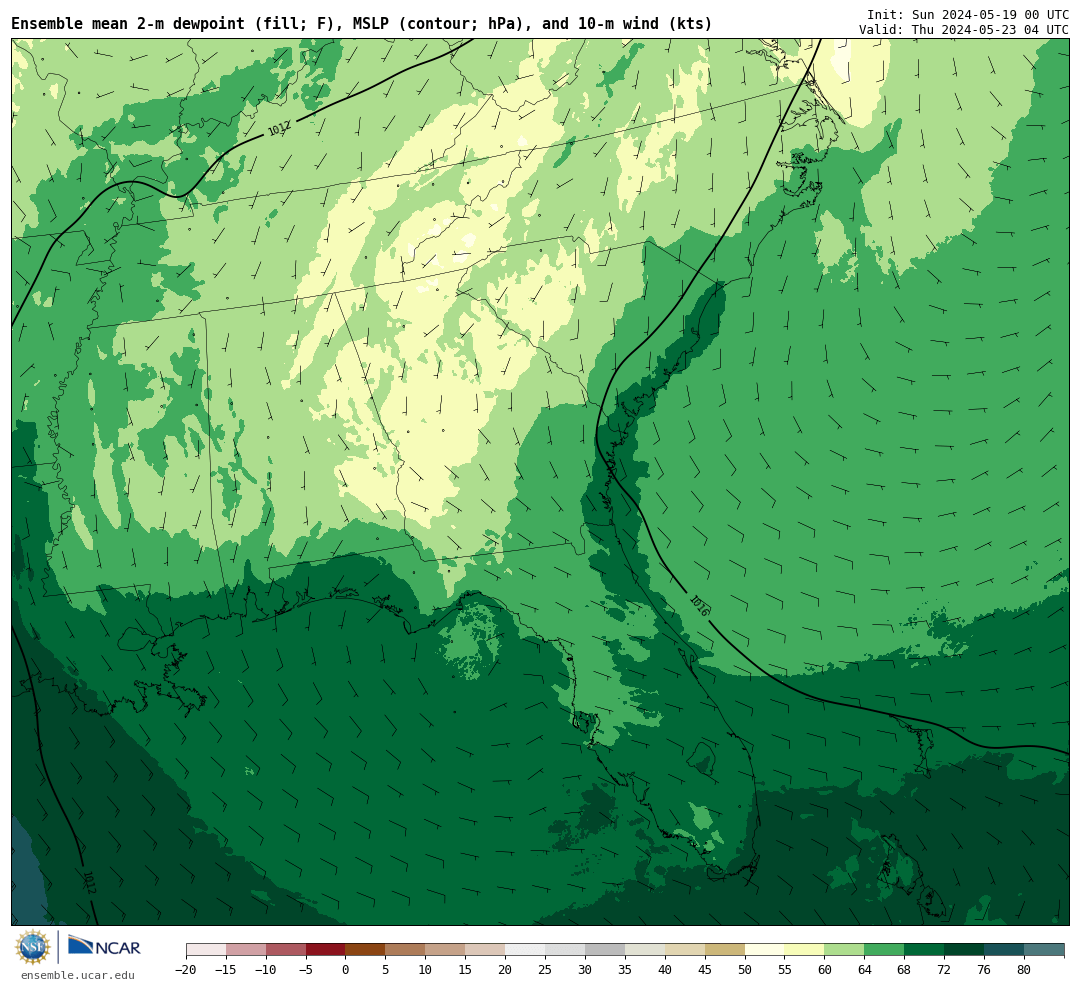This screenshot has width=1080, height=988.
Task: Open the ensemble.ucar.edu link text
Action: (x=77, y=975)
